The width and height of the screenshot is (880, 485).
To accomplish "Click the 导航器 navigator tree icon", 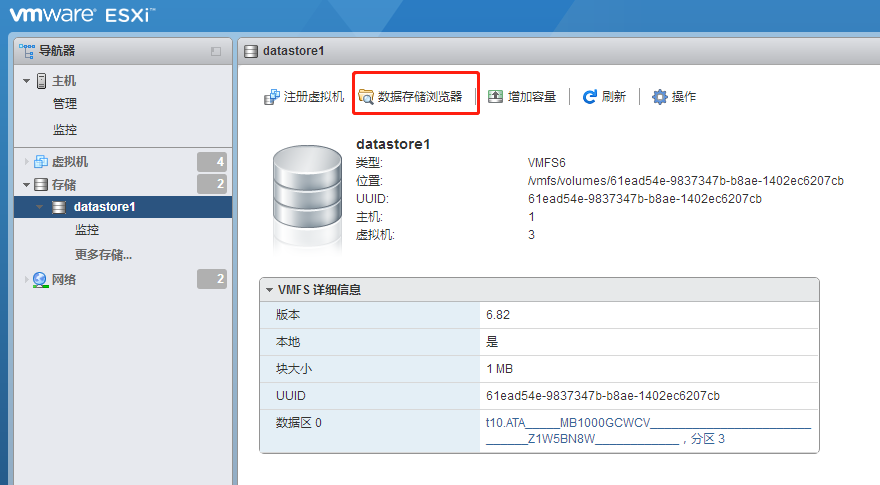I will [x=26, y=51].
